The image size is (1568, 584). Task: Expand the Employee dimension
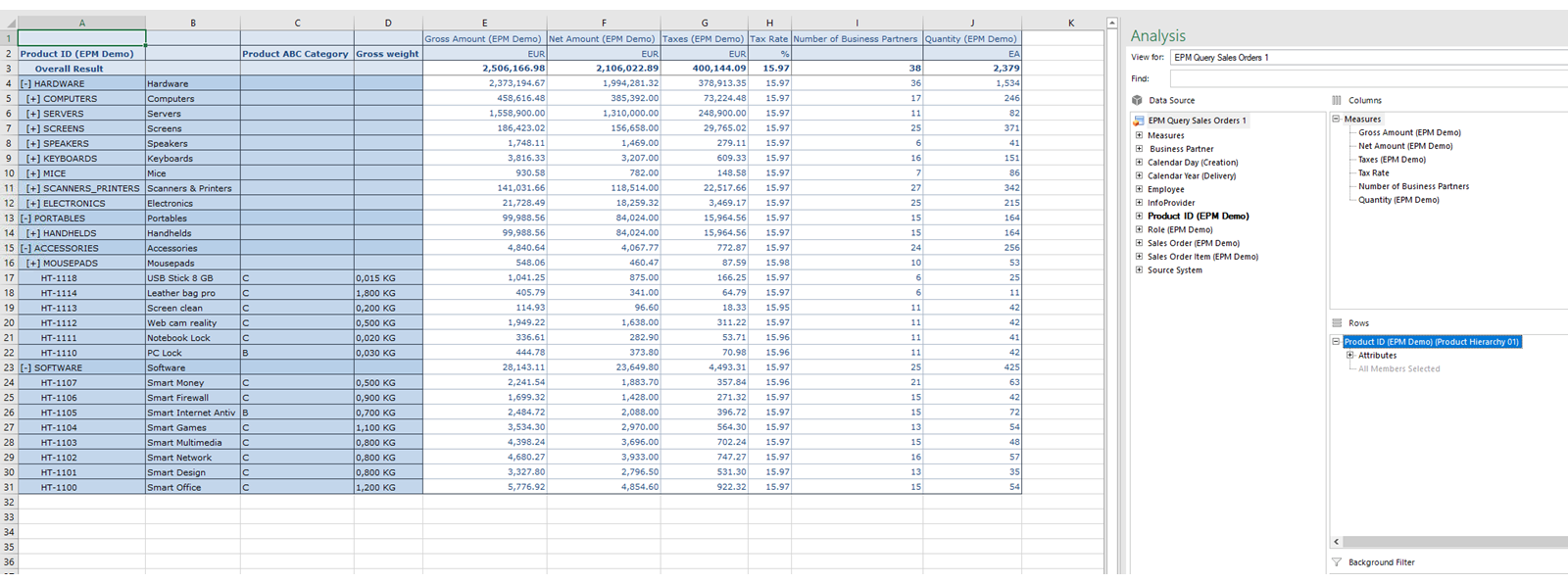[x=1139, y=189]
